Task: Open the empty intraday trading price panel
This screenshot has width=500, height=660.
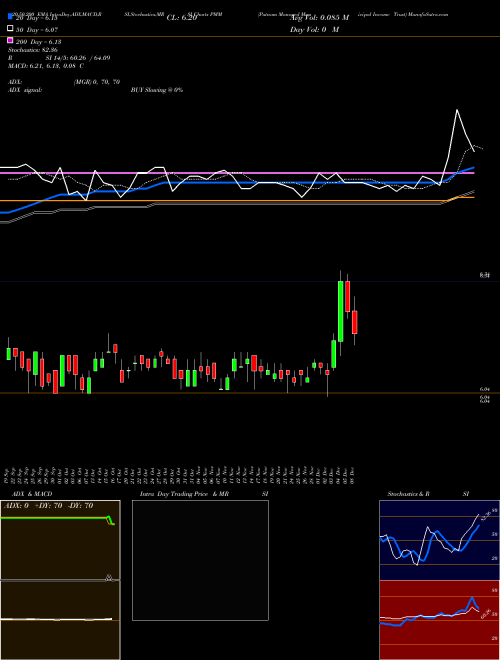Action: (x=200, y=560)
